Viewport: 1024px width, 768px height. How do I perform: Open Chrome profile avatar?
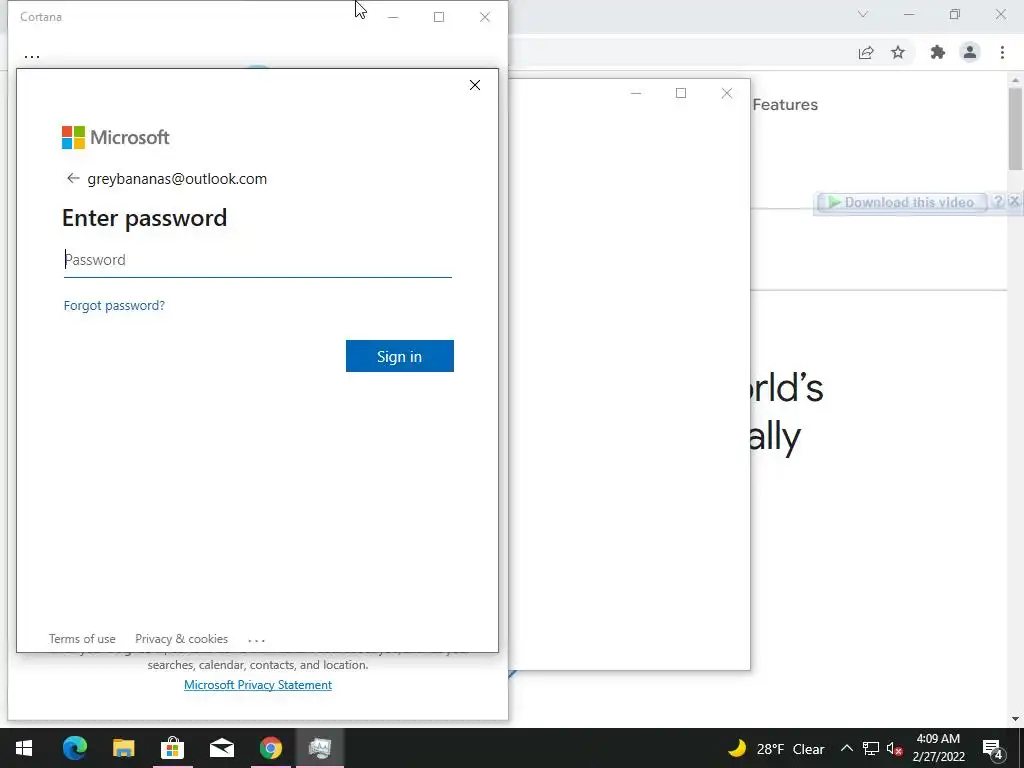(x=970, y=52)
